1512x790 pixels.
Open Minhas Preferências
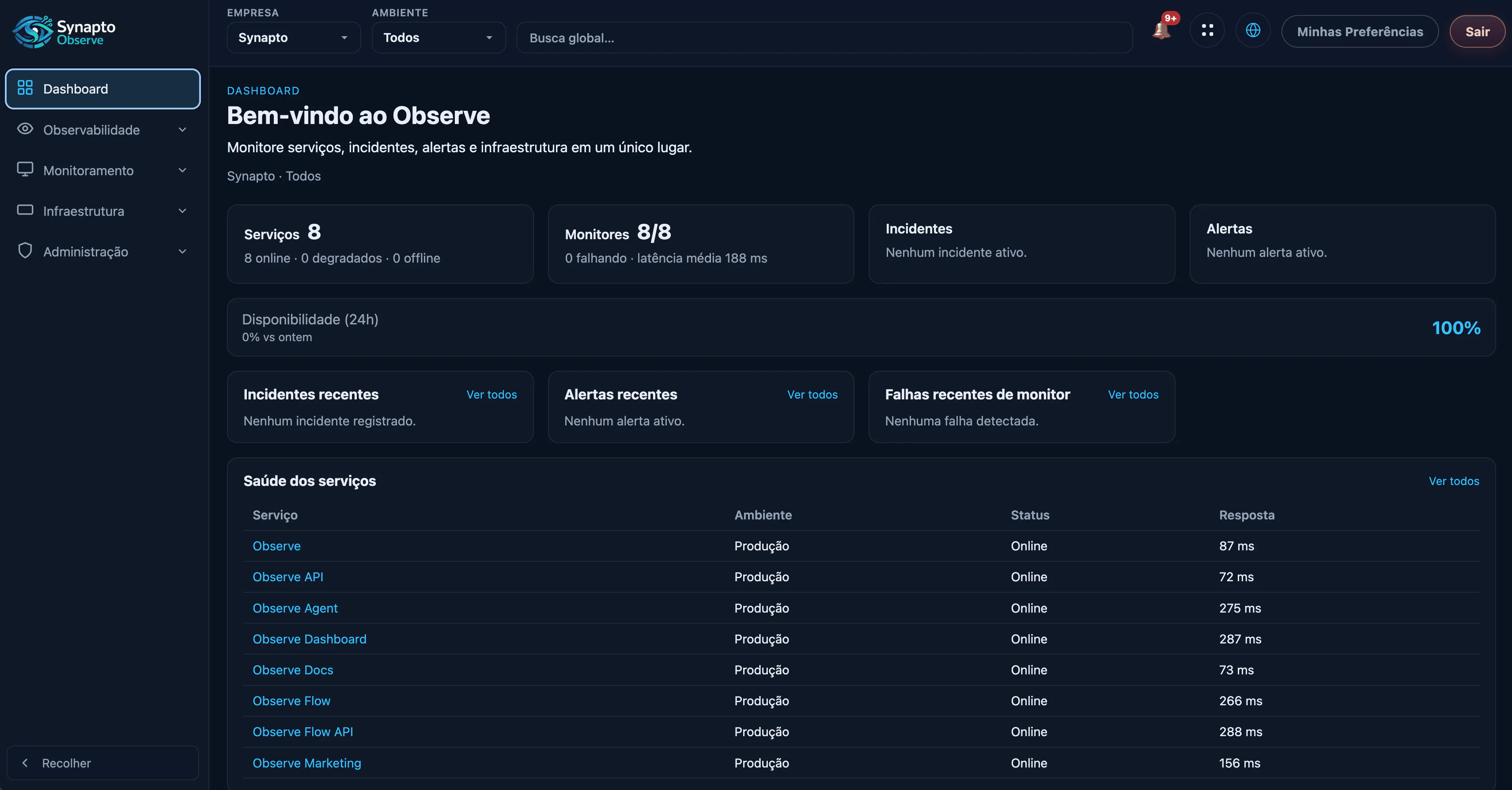click(1360, 32)
